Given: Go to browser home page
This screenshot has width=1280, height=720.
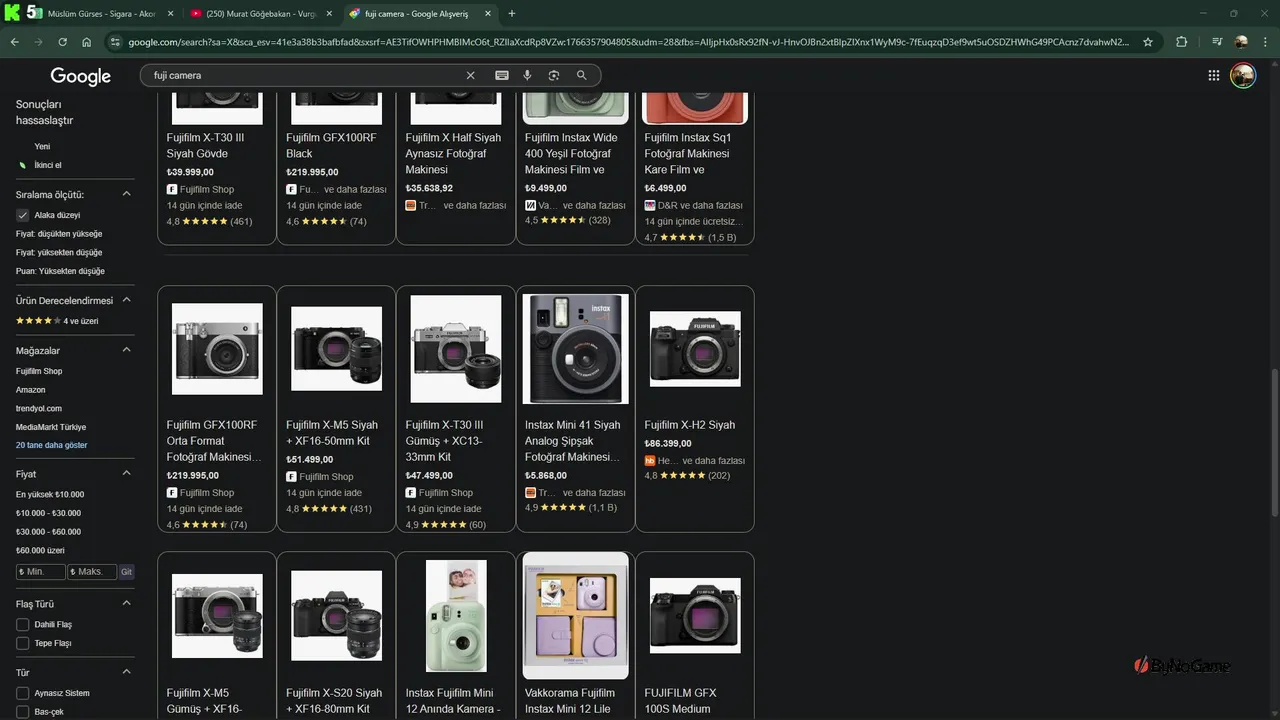Looking at the screenshot, I should pos(87,42).
